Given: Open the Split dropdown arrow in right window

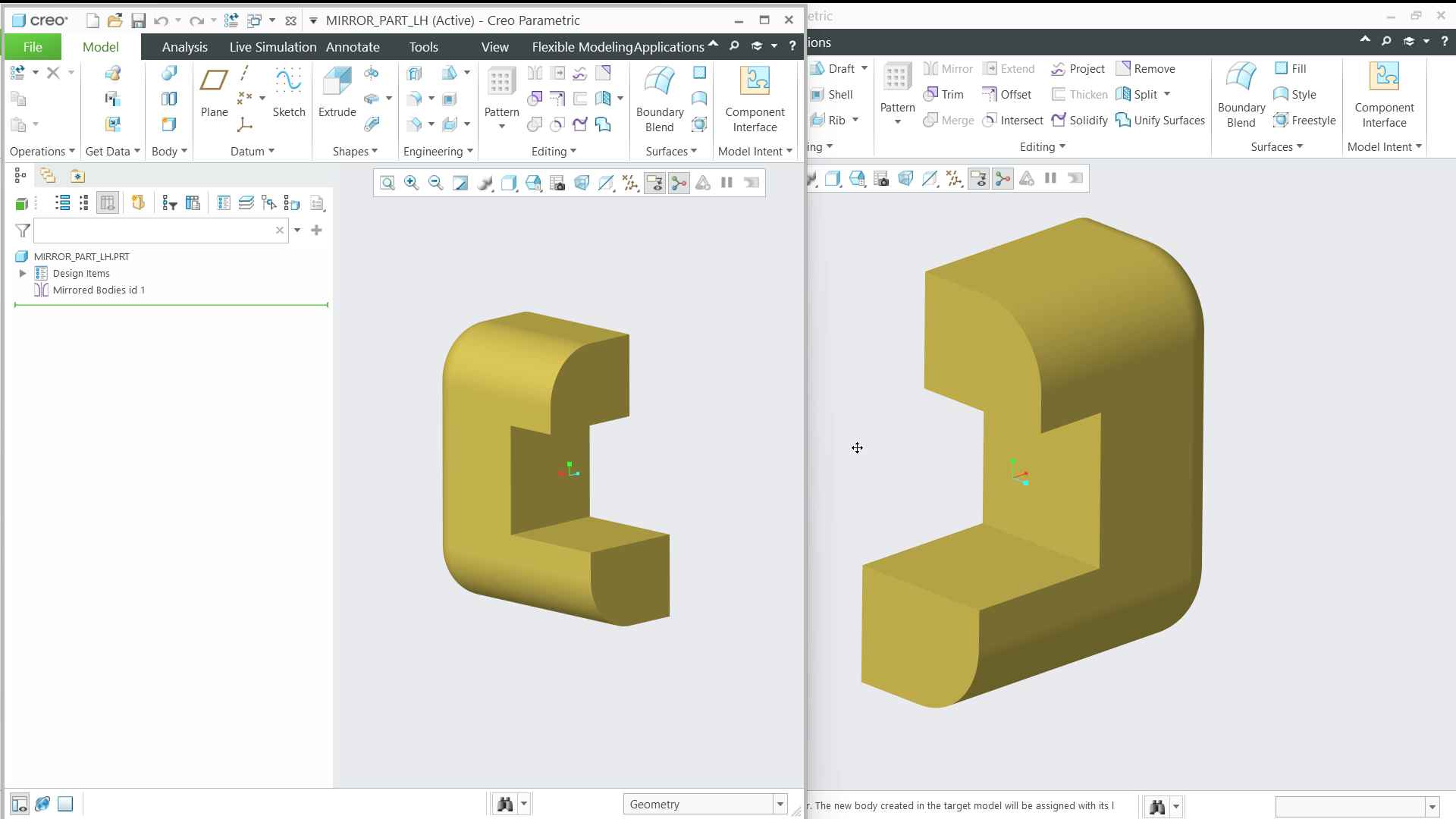Looking at the screenshot, I should tap(1166, 94).
